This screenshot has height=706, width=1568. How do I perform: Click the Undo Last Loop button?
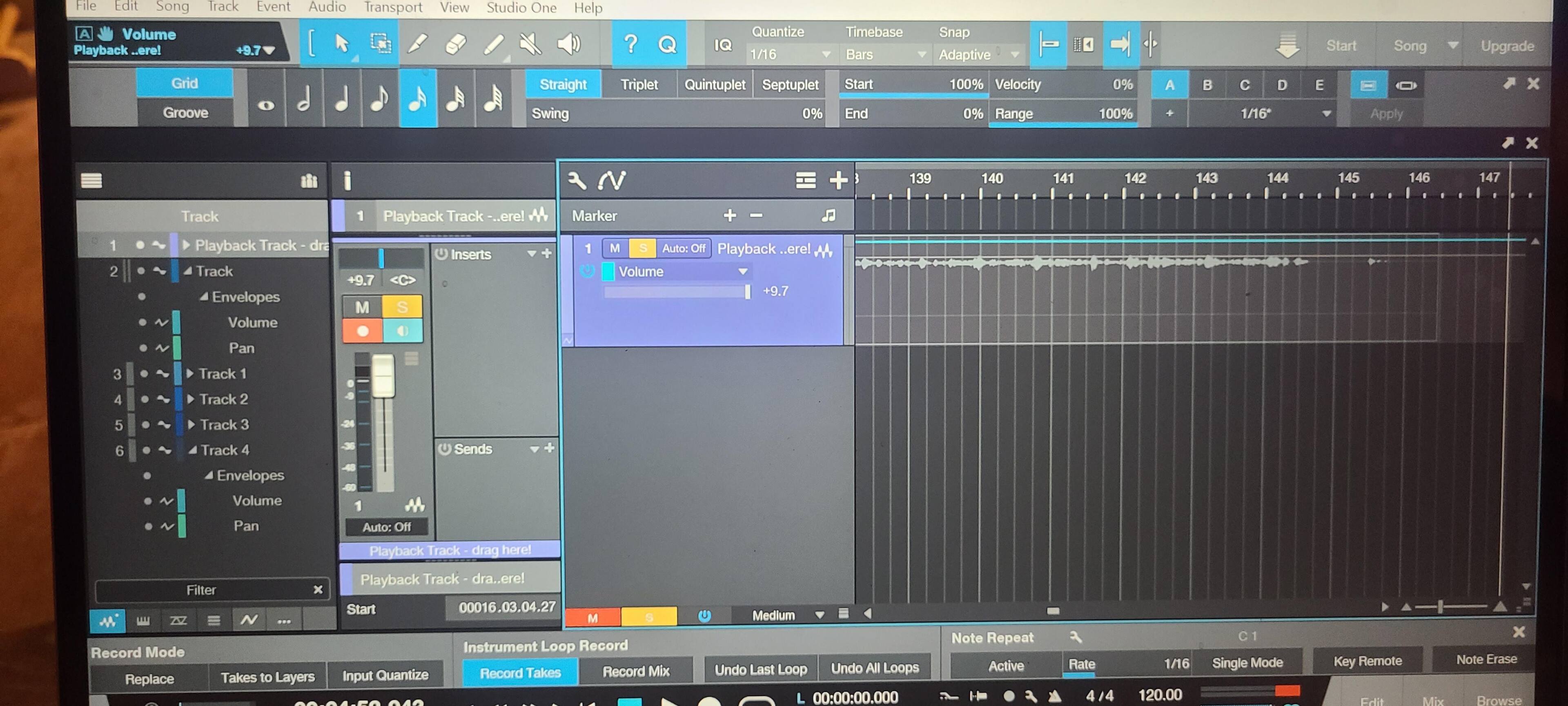(760, 670)
